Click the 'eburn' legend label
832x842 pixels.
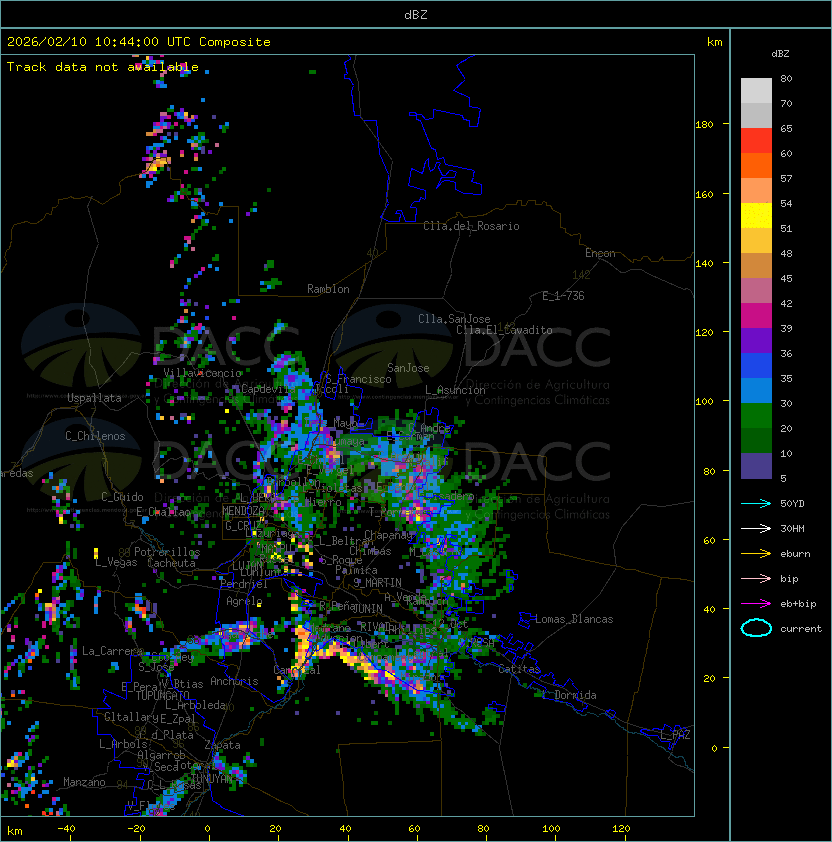coord(795,554)
